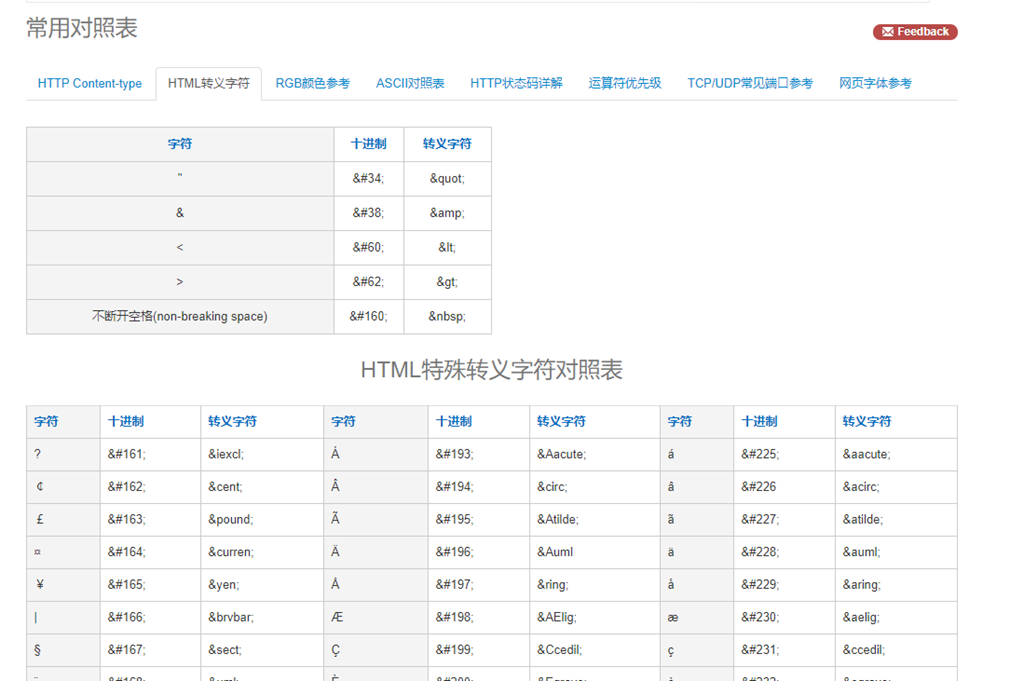Go to the HTTP状态码详解 tab
The width and height of the screenshot is (1024, 681).
pyautogui.click(x=516, y=84)
